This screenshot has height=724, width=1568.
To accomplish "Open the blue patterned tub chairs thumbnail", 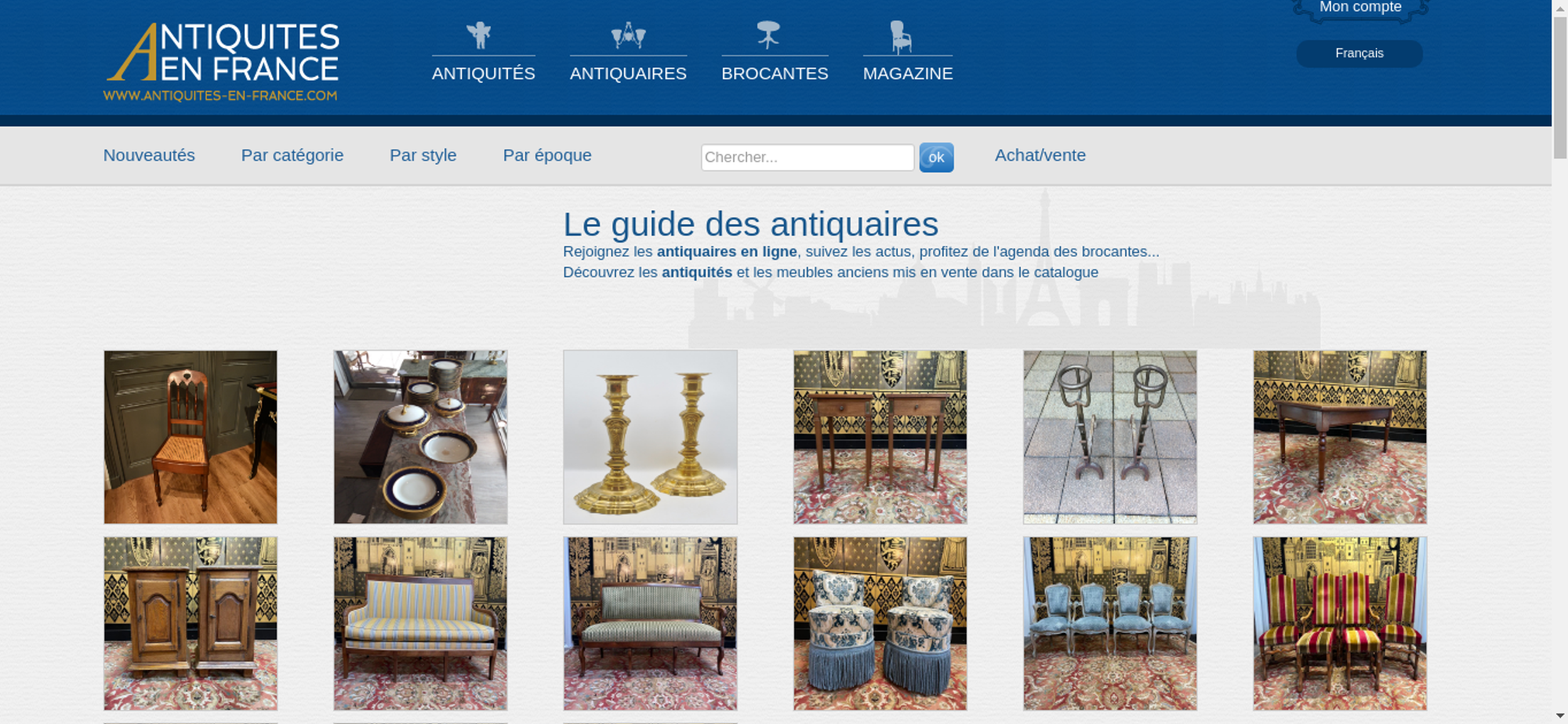I will pyautogui.click(x=880, y=624).
